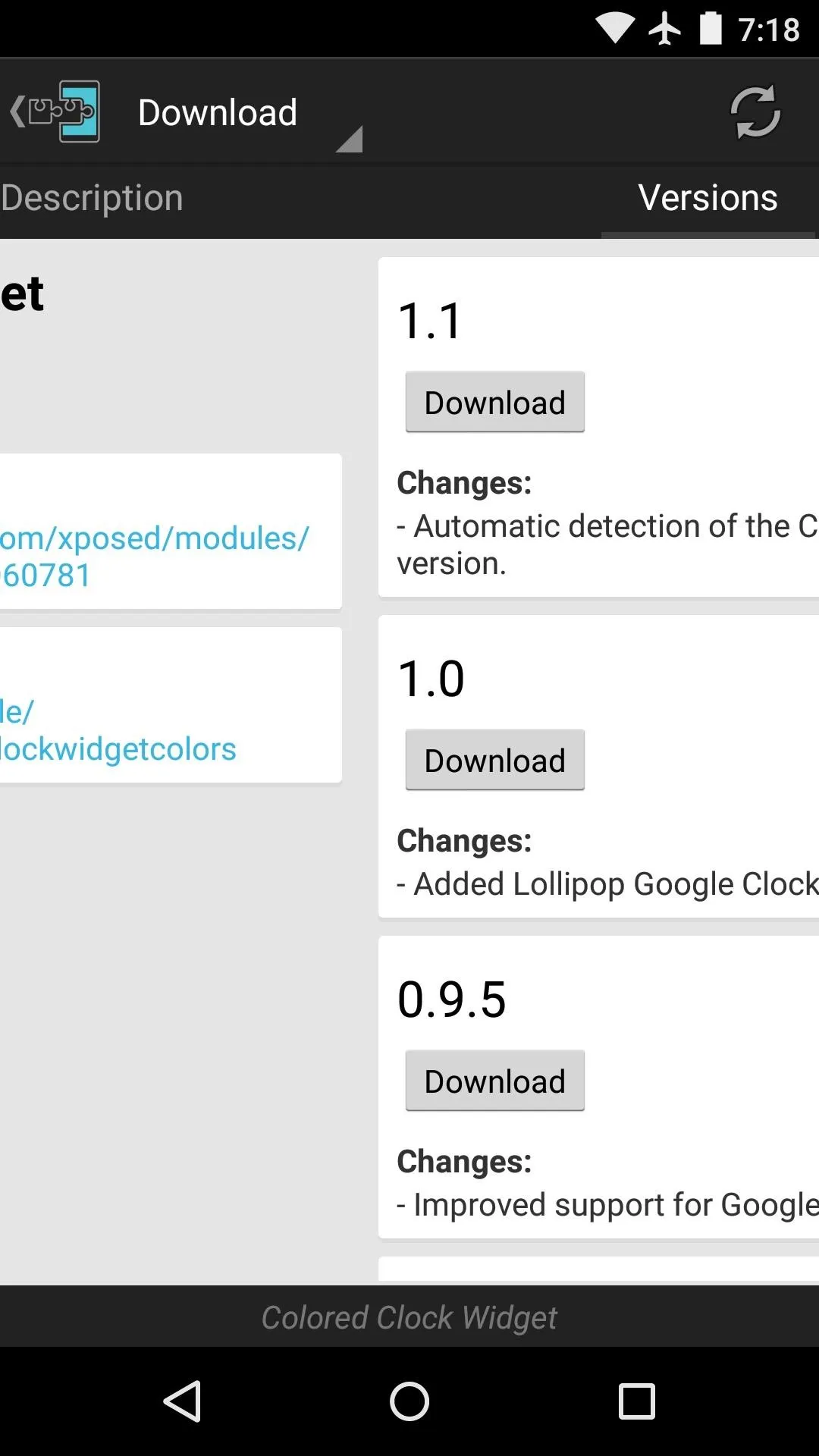This screenshot has width=819, height=1456.
Task: Tap the Xposed puzzle-piece app icon
Action: pyautogui.click(x=64, y=111)
